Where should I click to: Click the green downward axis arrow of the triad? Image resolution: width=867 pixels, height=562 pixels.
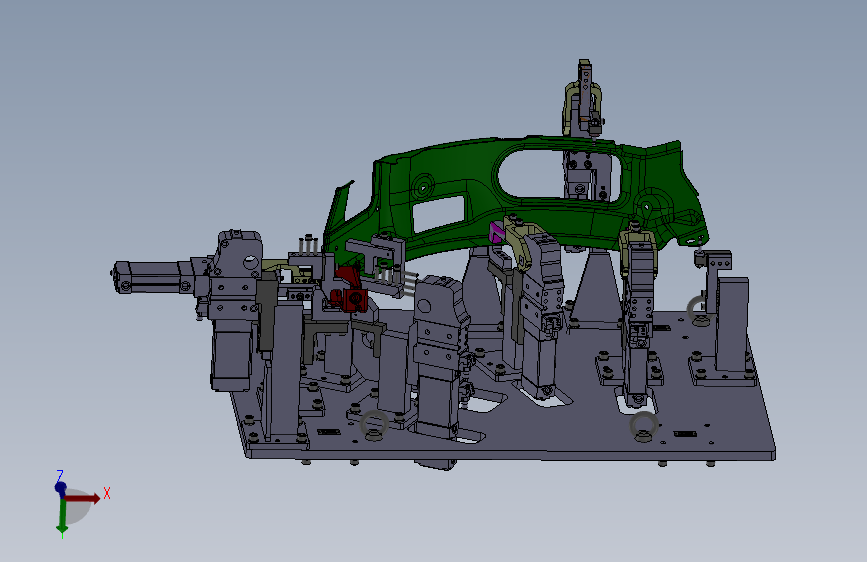62,517
